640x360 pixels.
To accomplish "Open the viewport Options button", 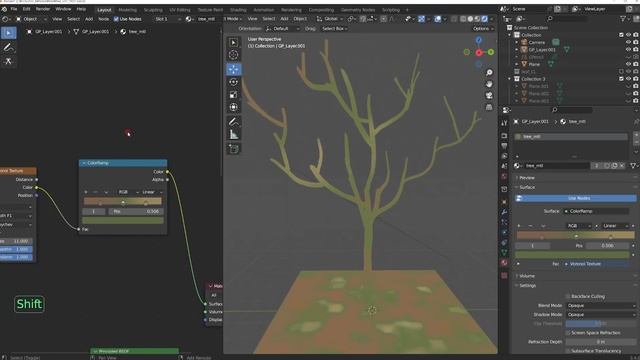I will (x=482, y=29).
